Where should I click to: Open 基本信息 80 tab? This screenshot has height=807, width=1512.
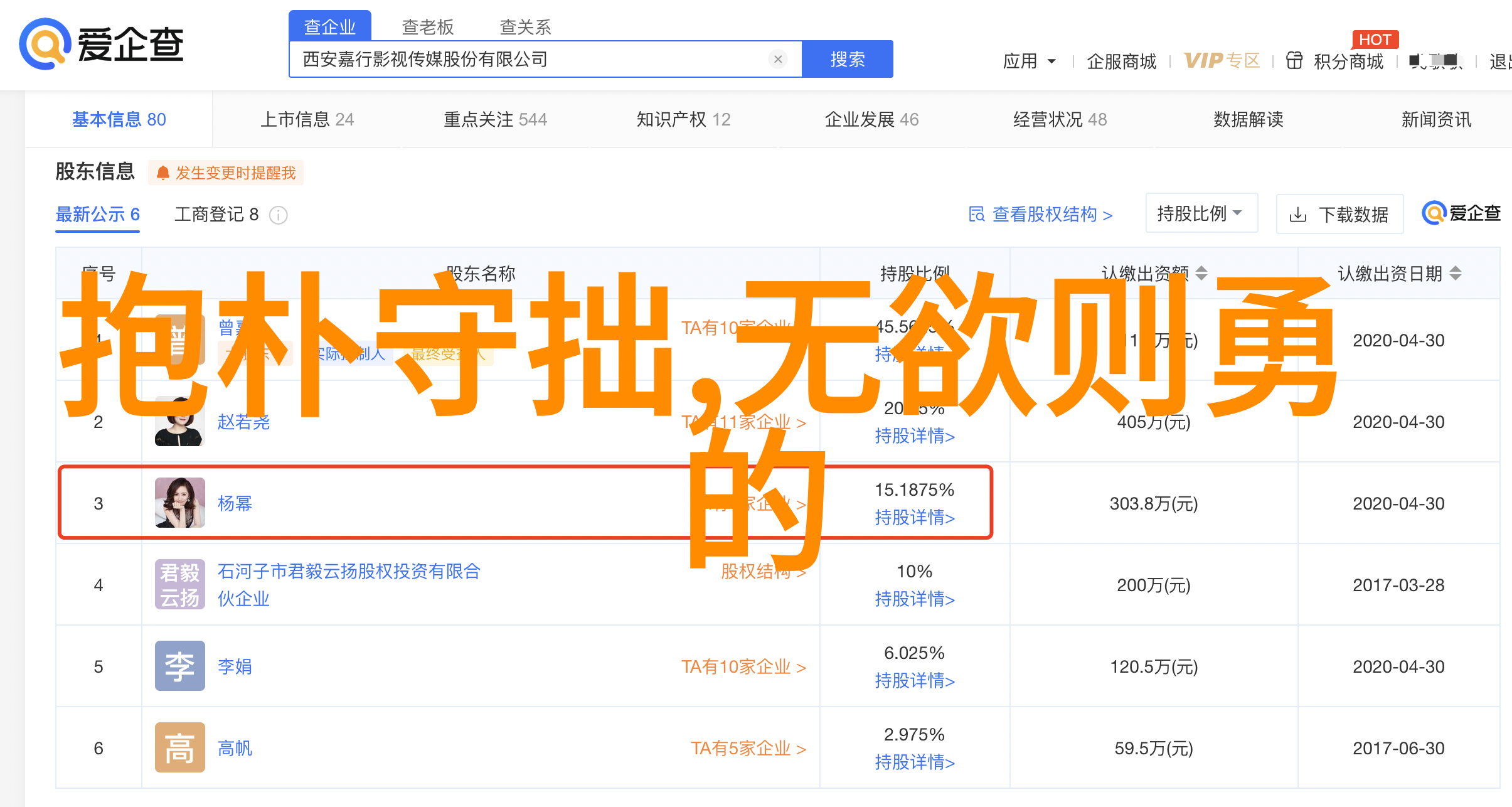(119, 119)
